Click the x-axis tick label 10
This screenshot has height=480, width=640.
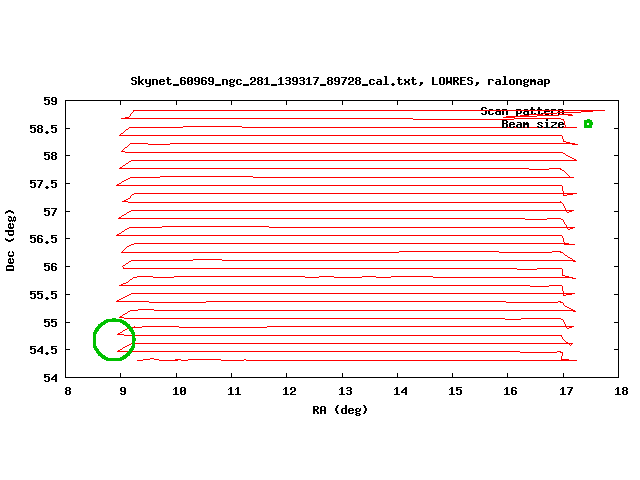pos(177,392)
